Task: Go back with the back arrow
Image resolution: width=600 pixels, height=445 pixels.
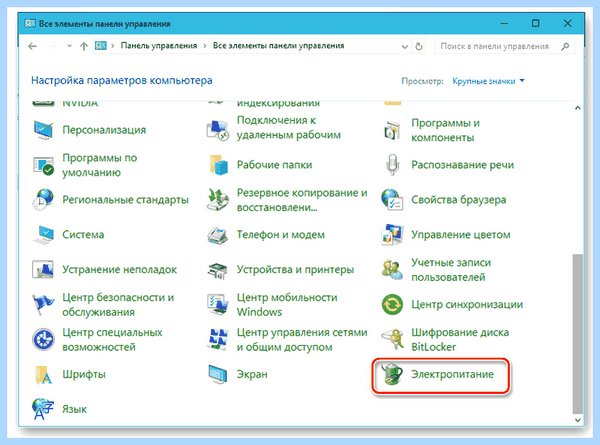Action: 33,46
